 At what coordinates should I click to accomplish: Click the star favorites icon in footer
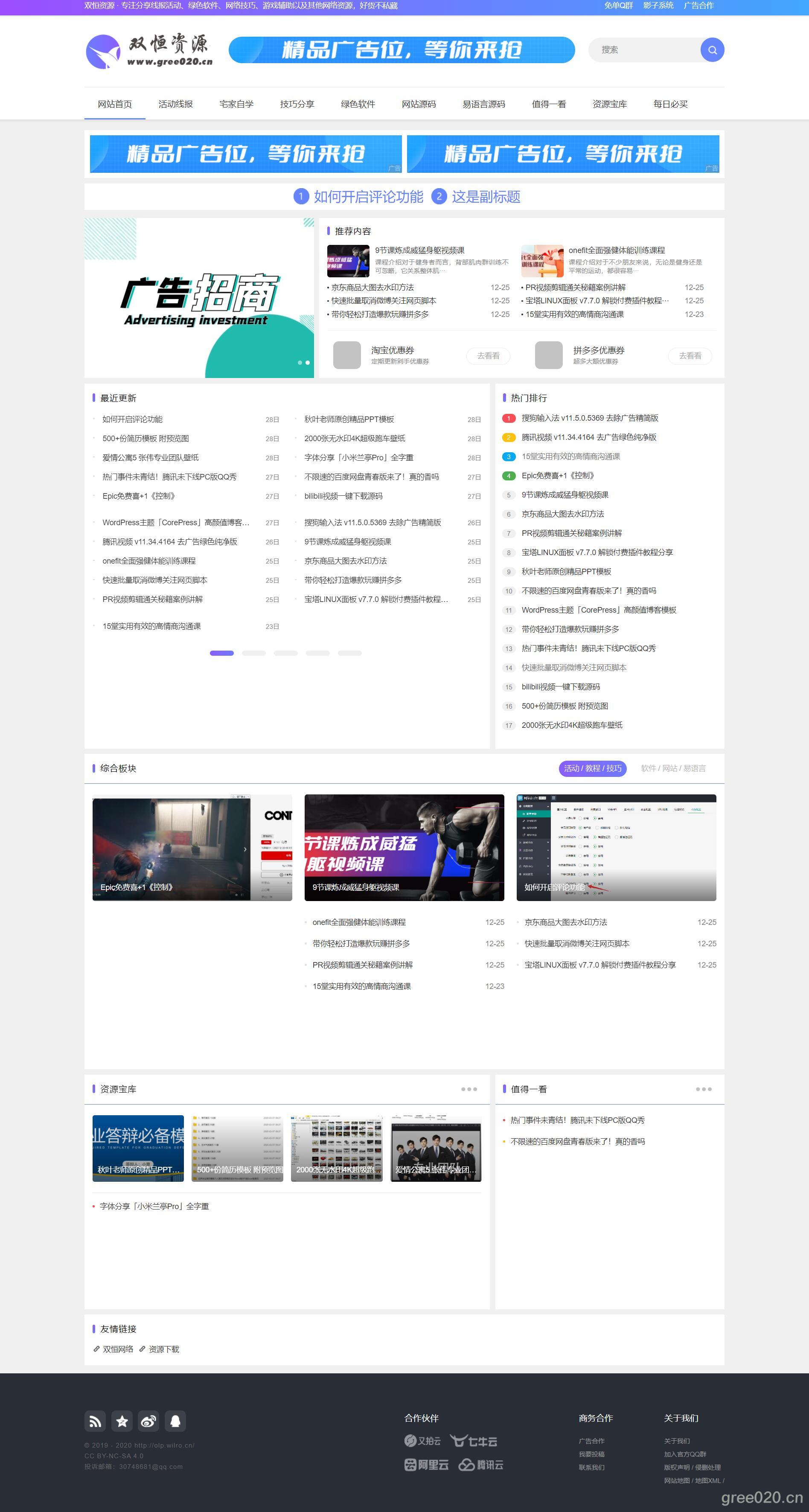coord(122,1421)
